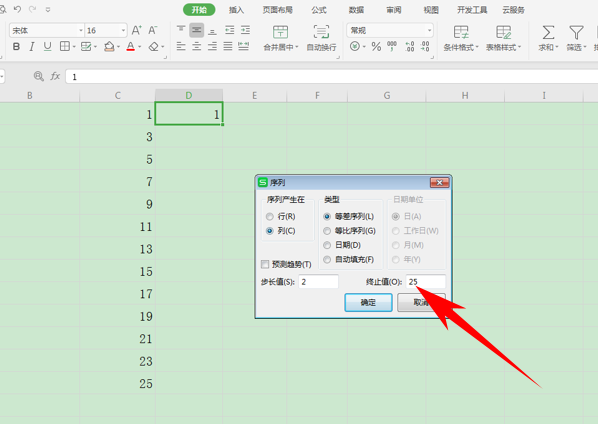Open the 合并居中 merge and center tool
598x424 pixels.
pyautogui.click(x=281, y=38)
